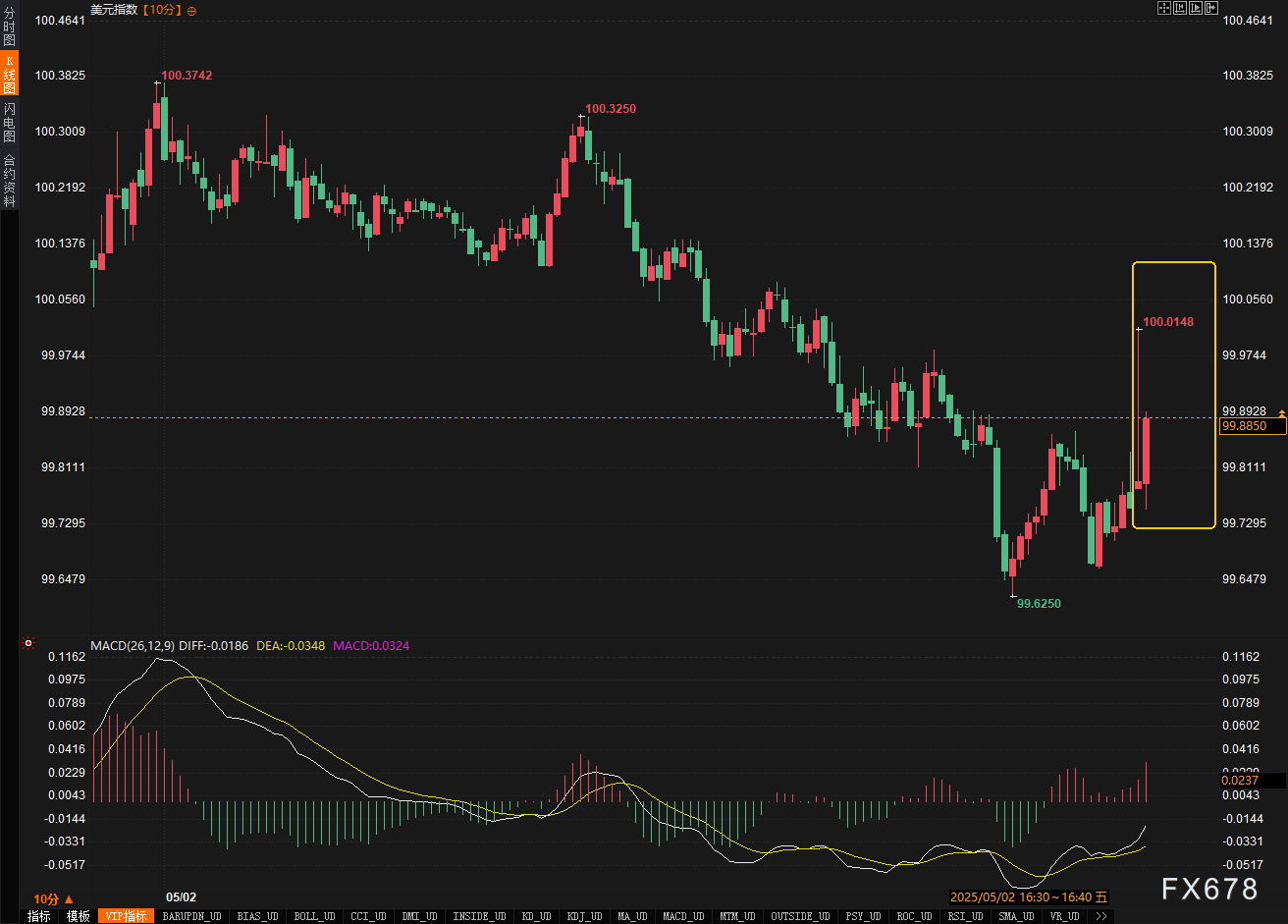Click the 99.8850 current price tag
The width and height of the screenshot is (1288, 924).
1250,426
